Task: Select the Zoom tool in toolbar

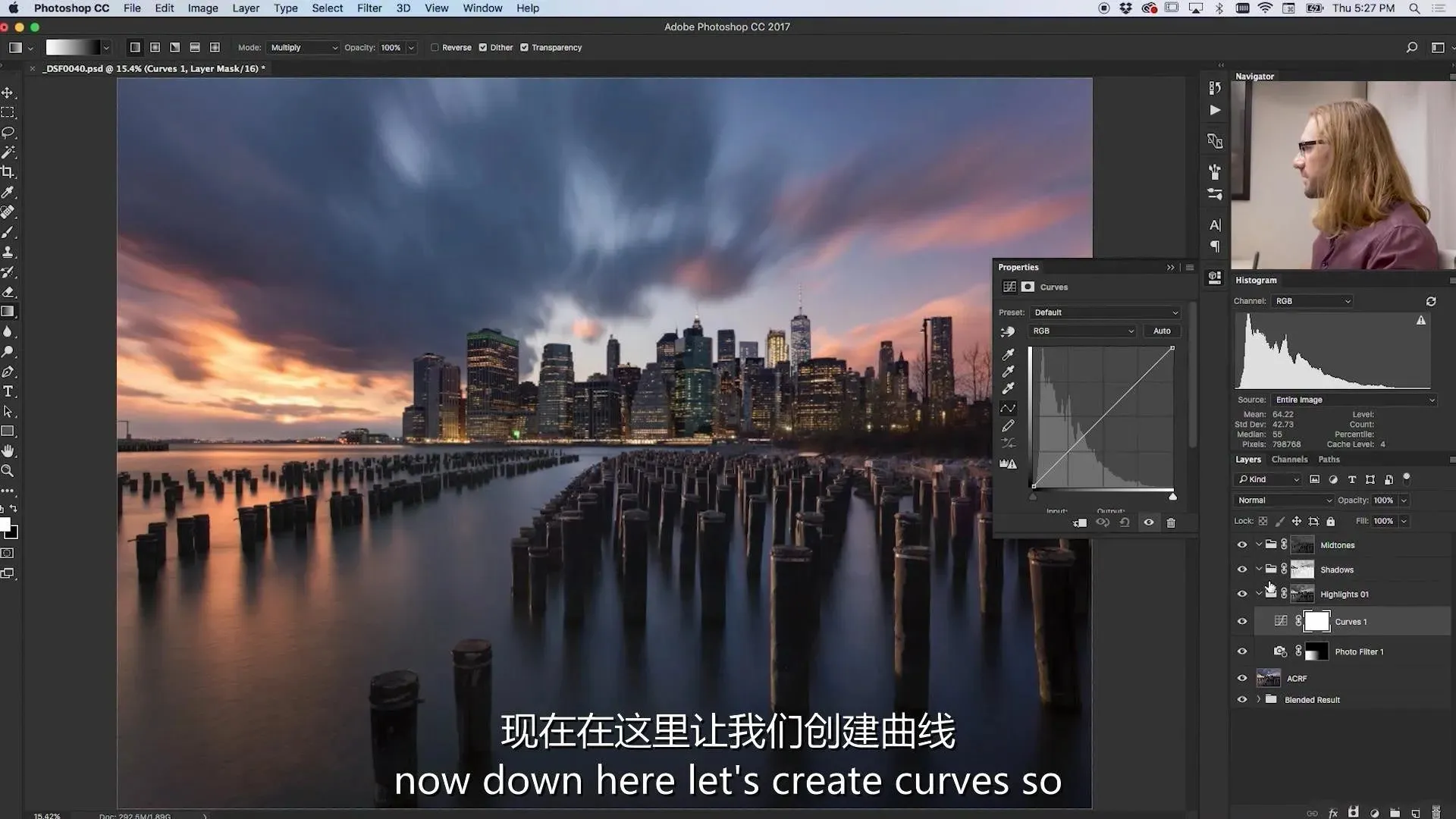Action: (8, 471)
